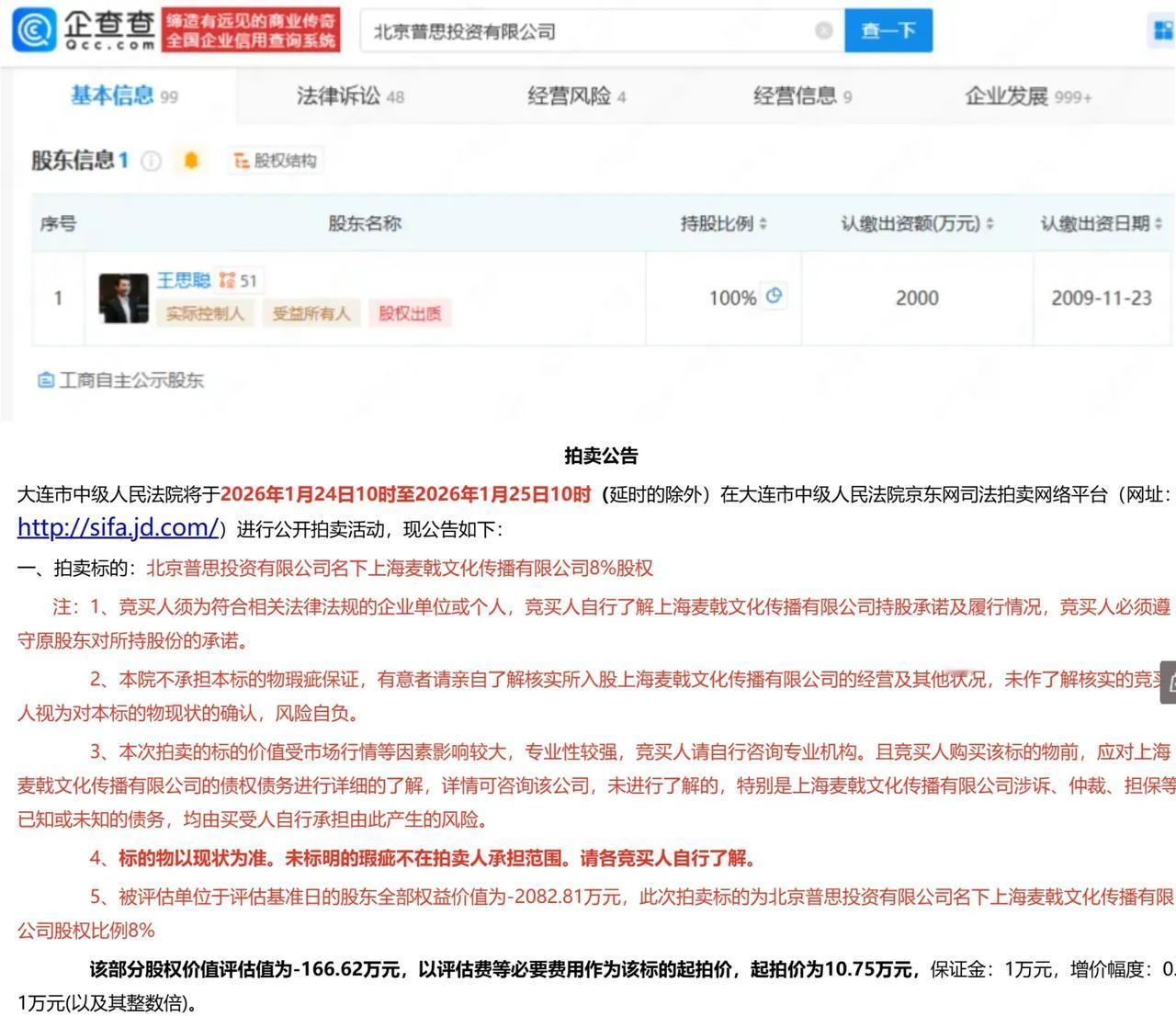Click the 股东名称 column header

point(365,223)
